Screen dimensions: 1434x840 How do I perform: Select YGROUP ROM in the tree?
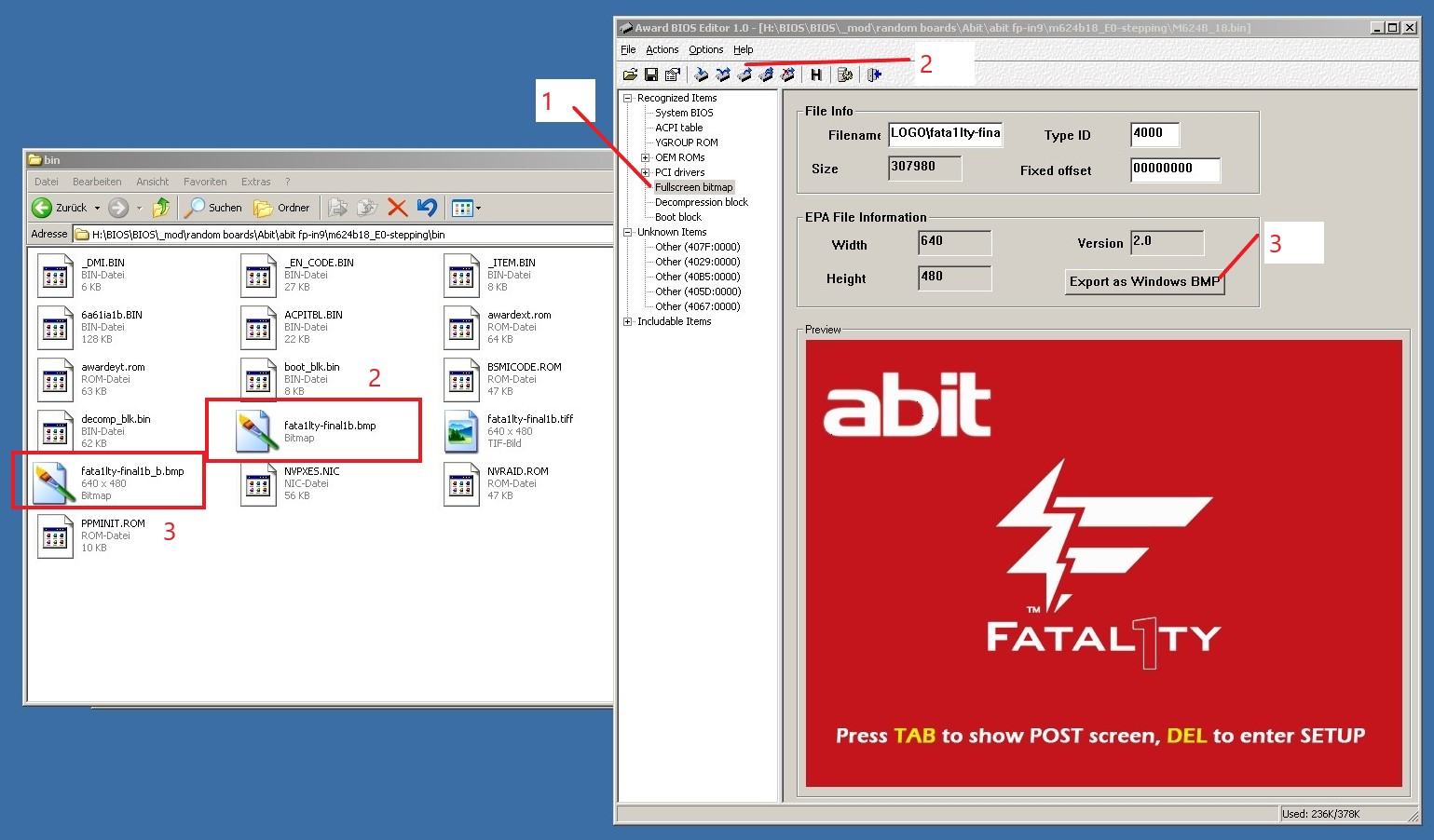(686, 142)
